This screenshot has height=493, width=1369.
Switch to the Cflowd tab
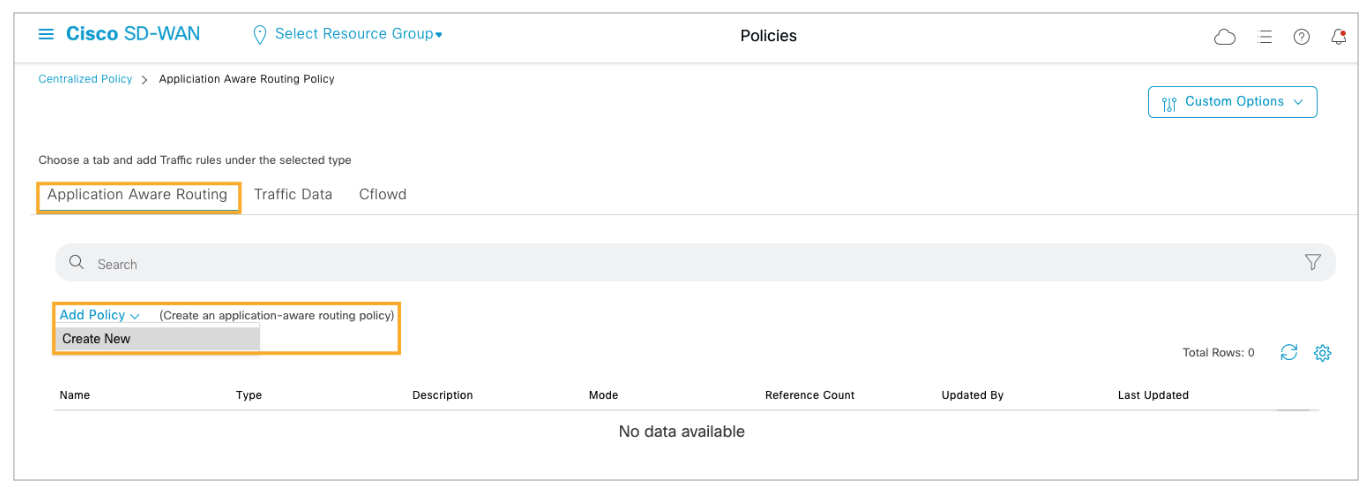(x=382, y=194)
